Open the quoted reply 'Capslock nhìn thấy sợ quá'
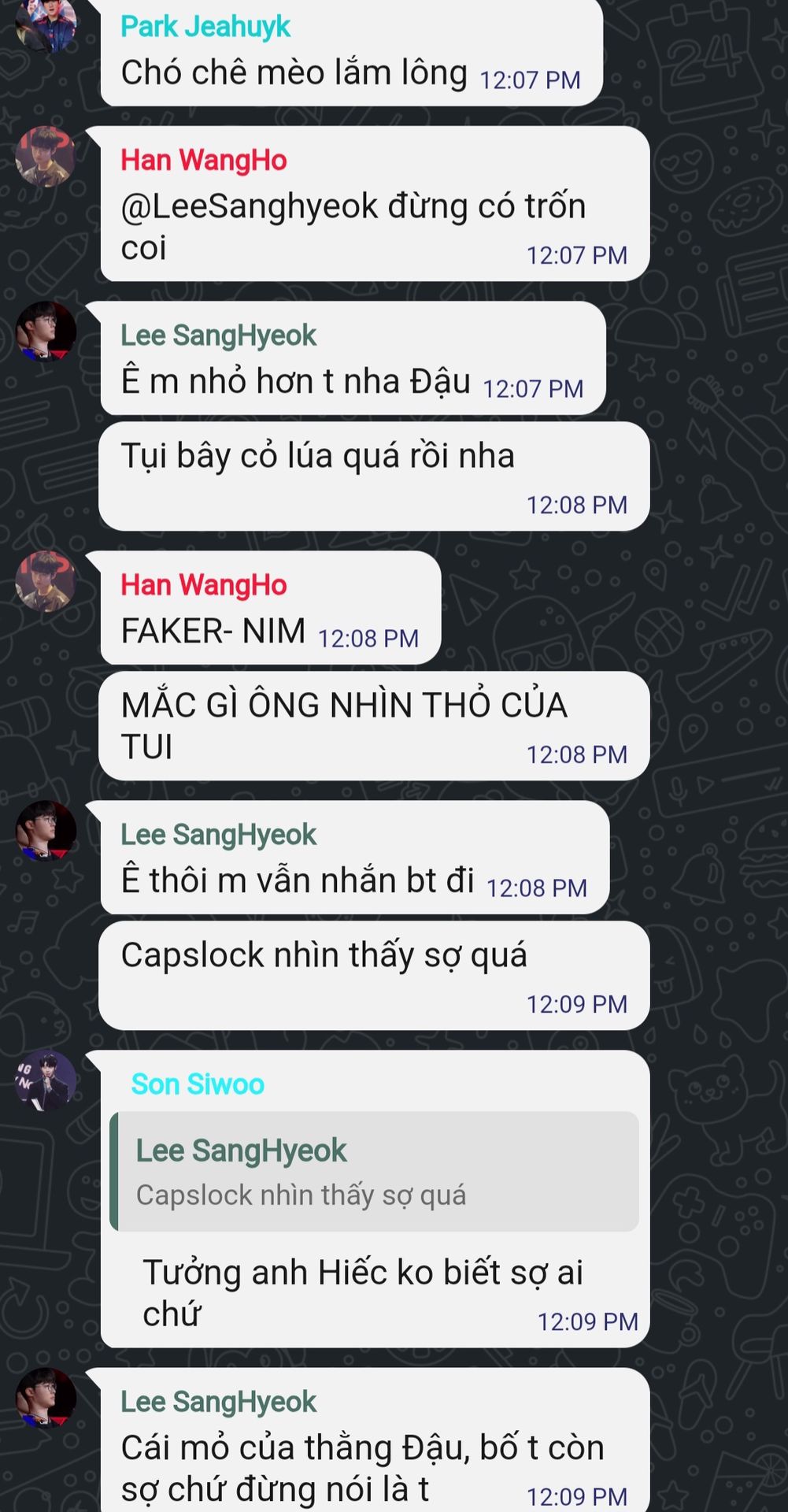This screenshot has width=788, height=1512. (374, 1172)
